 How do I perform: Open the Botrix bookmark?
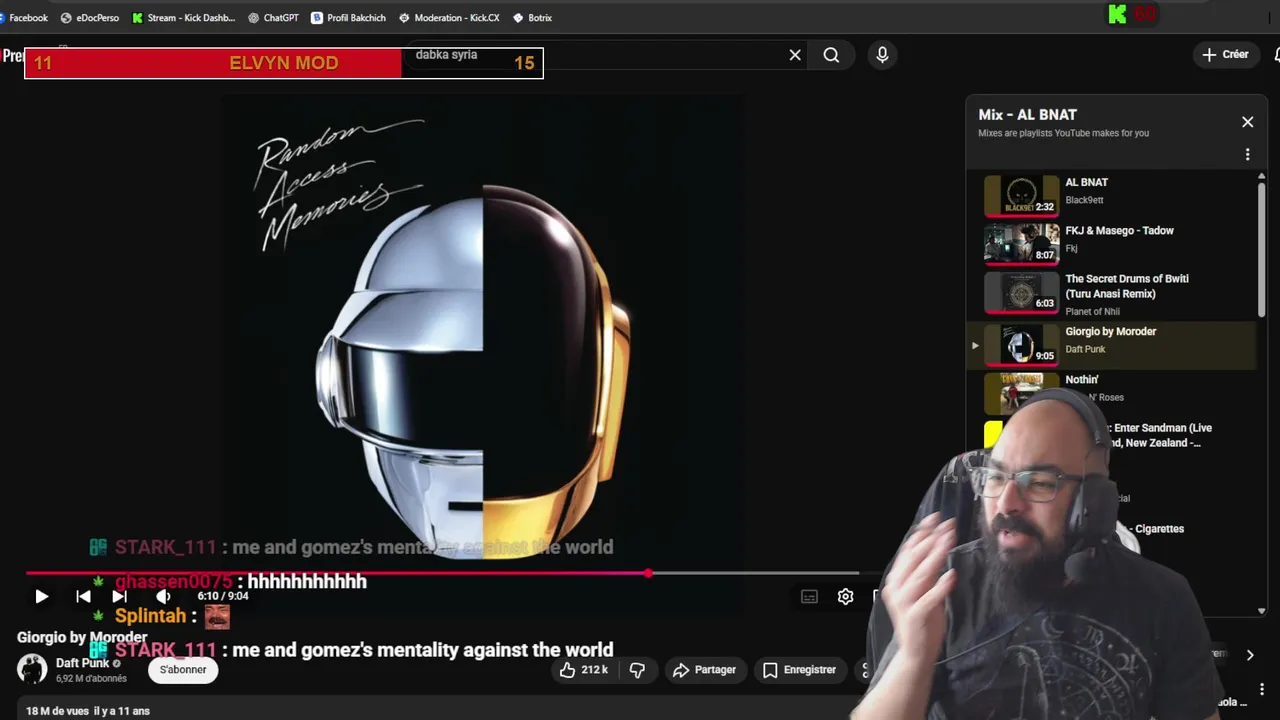tap(532, 17)
